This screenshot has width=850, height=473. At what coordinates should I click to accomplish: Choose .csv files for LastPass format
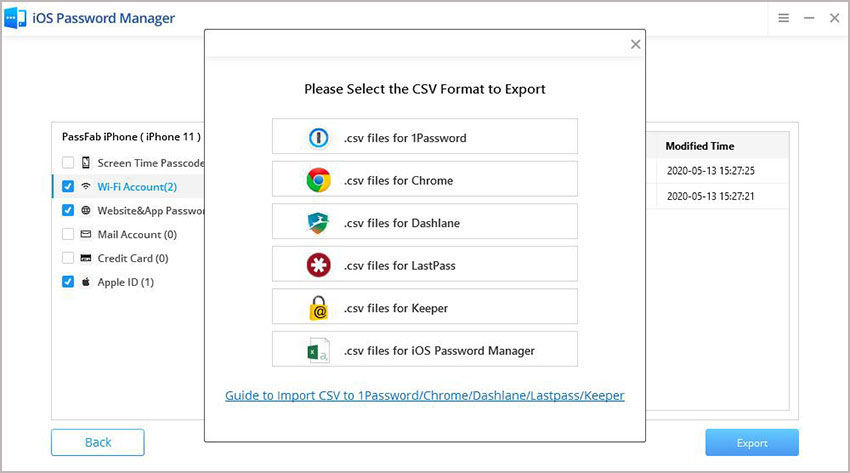click(424, 265)
